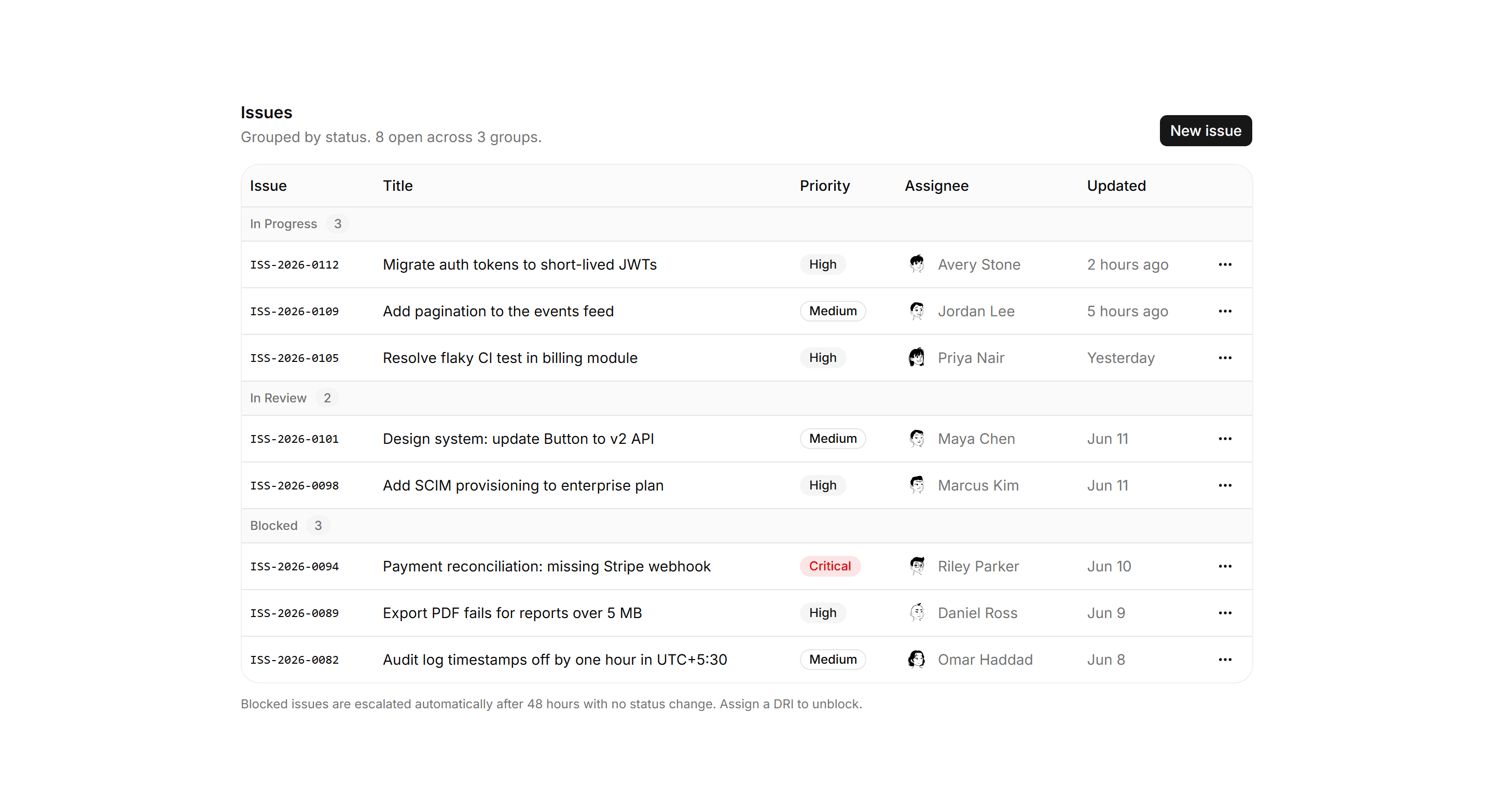Open actions menu for ISS-2026-0109
The height and width of the screenshot is (812, 1494).
pos(1225,311)
